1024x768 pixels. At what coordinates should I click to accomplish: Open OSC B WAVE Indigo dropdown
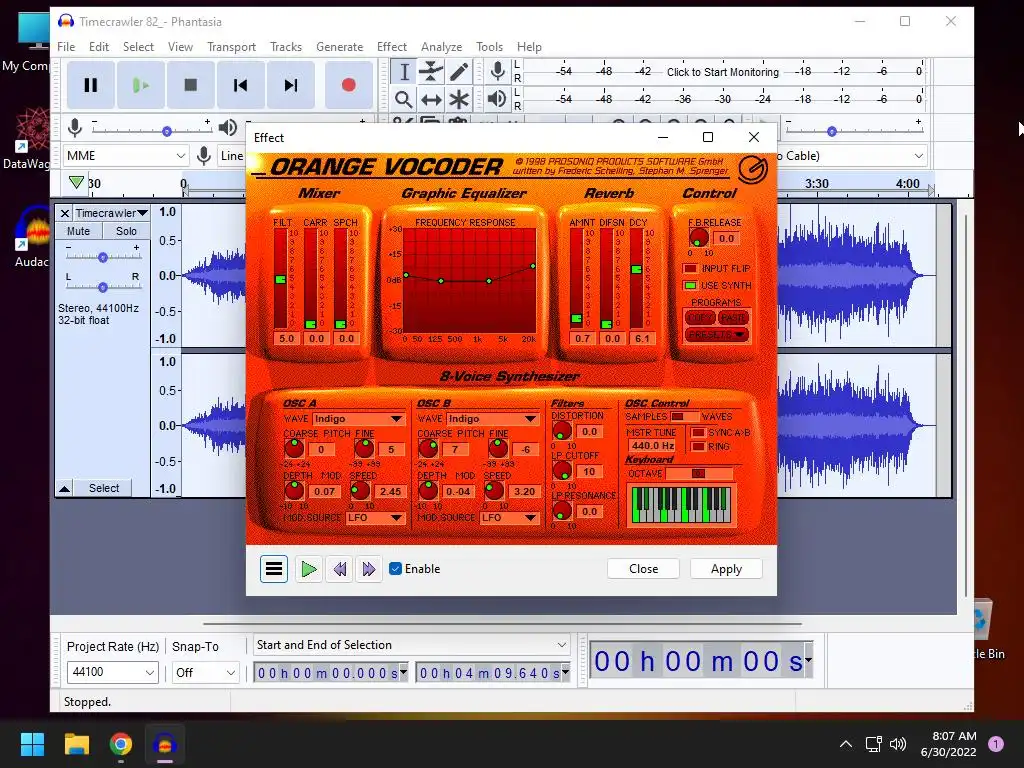492,419
